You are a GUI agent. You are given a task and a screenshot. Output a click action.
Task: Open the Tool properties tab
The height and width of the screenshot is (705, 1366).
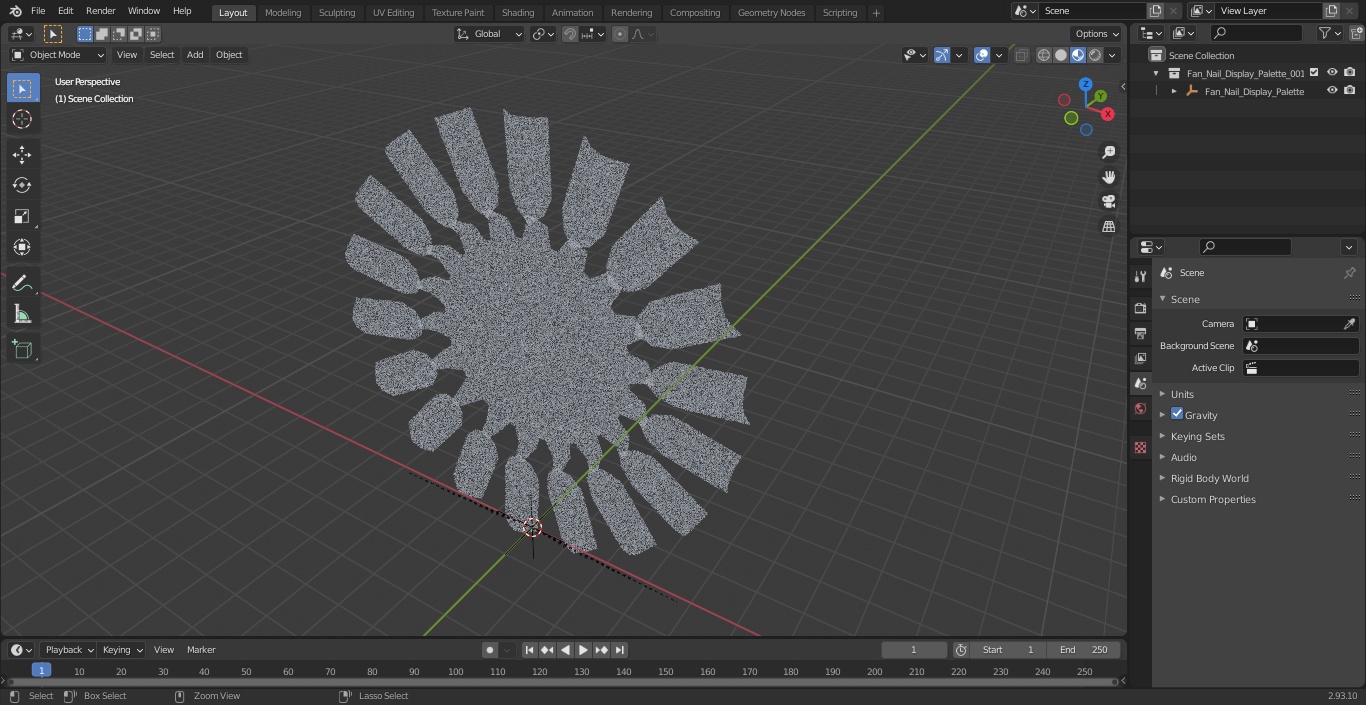tap(1140, 277)
